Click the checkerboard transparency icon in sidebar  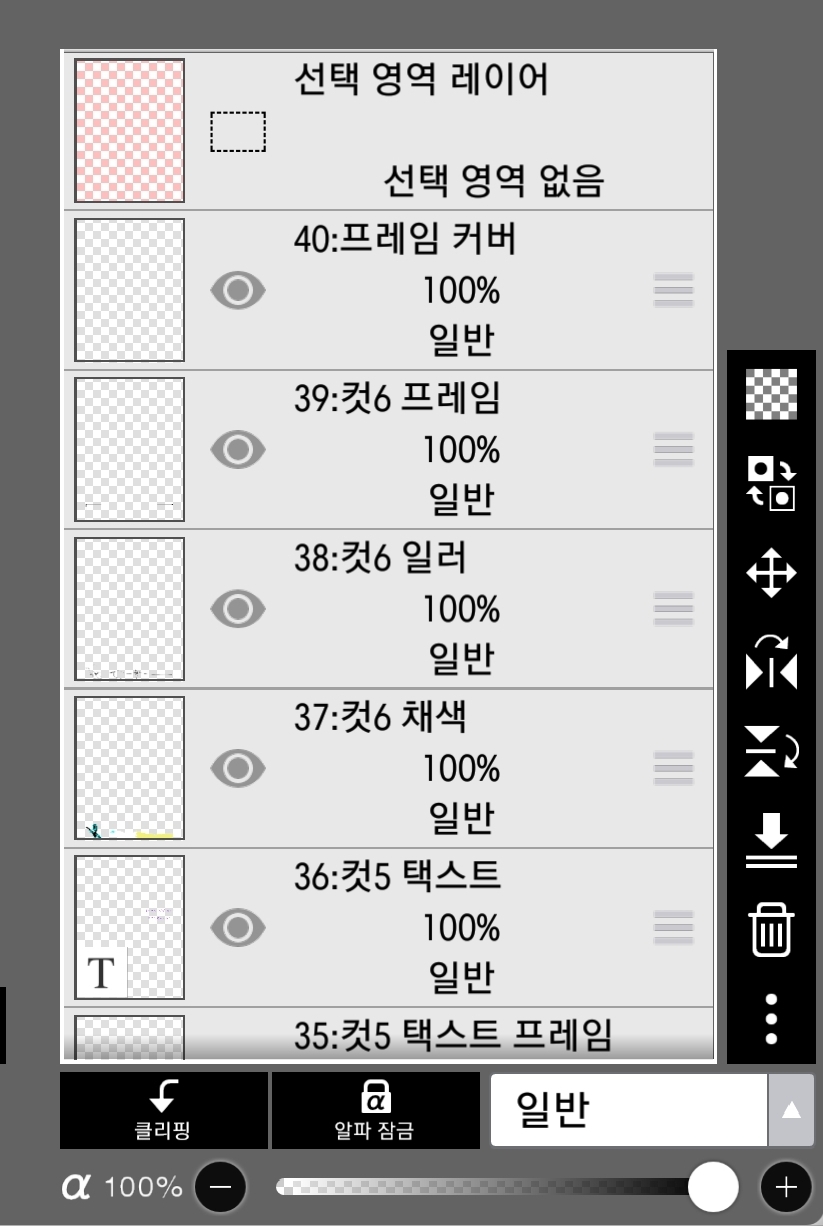[771, 394]
